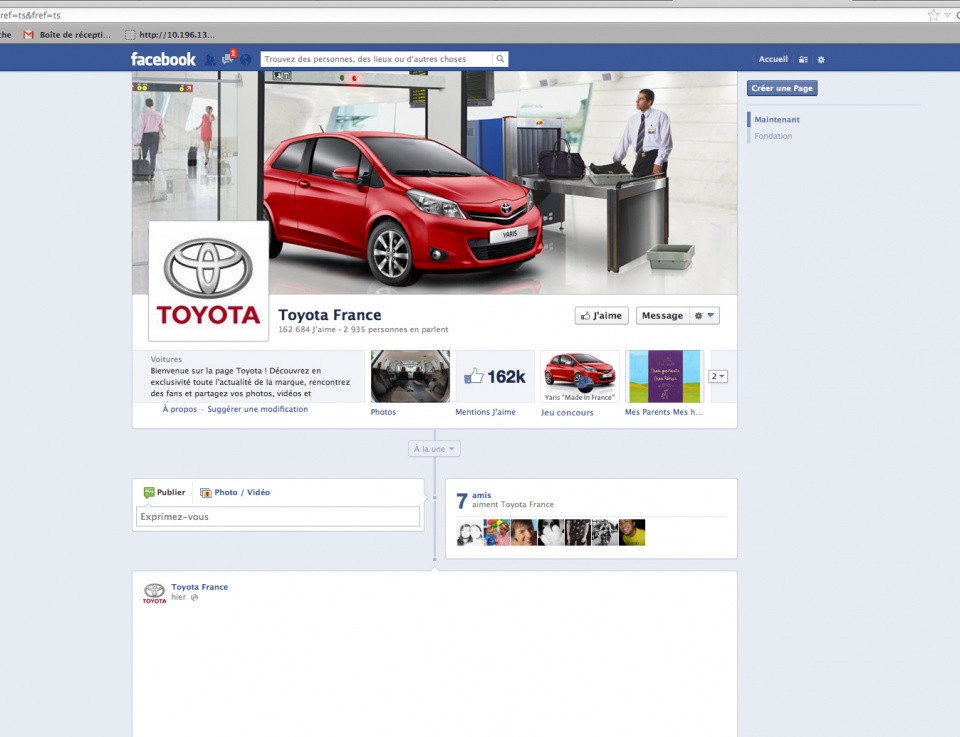Select the Publier tab
The image size is (960, 737).
tap(164, 492)
